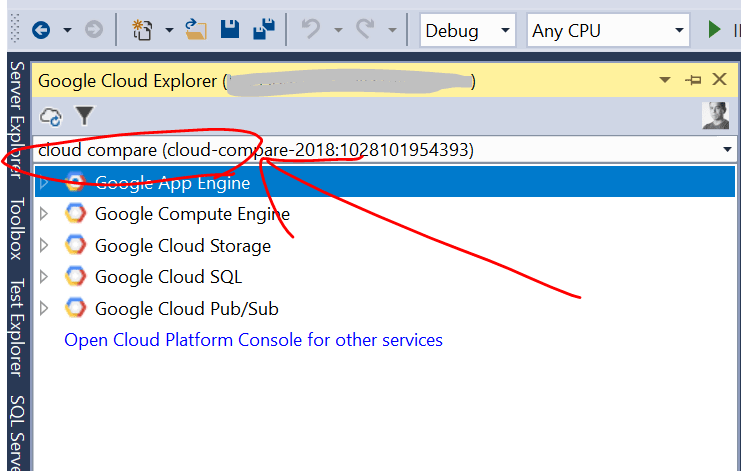This screenshot has width=741, height=471.
Task: Click the toolbar drag handle grip
Action: click(x=15, y=29)
